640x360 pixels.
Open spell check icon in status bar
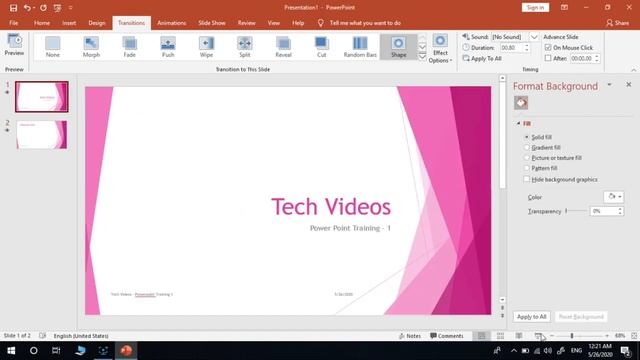[x=42, y=336]
